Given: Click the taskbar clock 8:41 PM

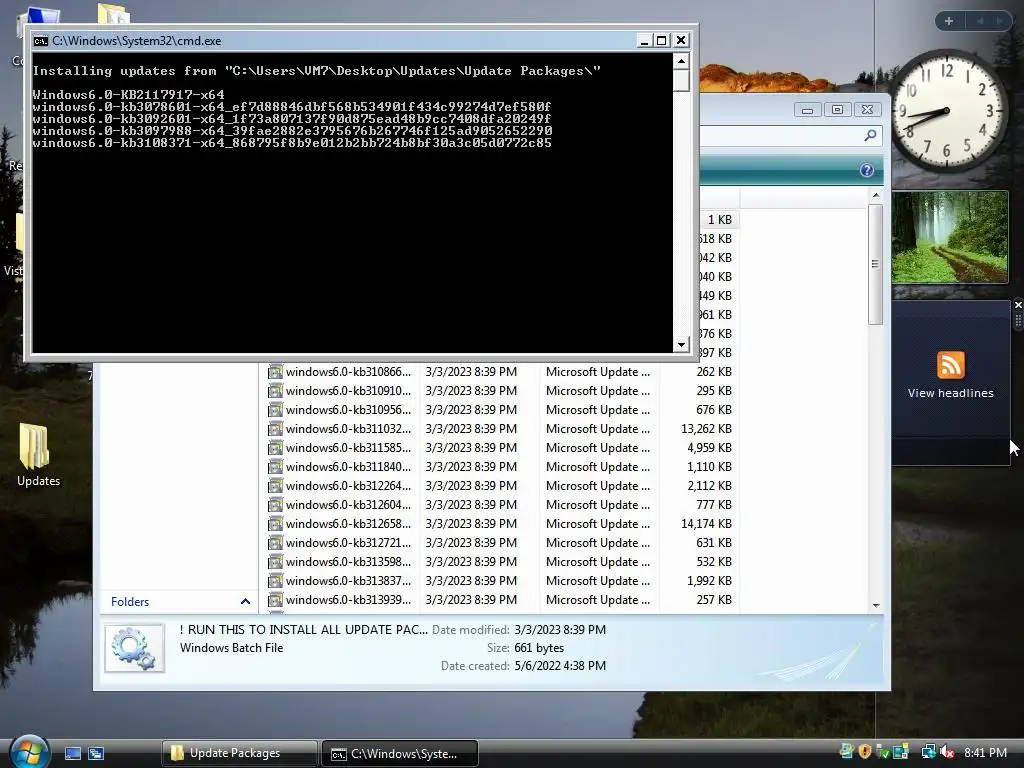Looking at the screenshot, I should 985,752.
